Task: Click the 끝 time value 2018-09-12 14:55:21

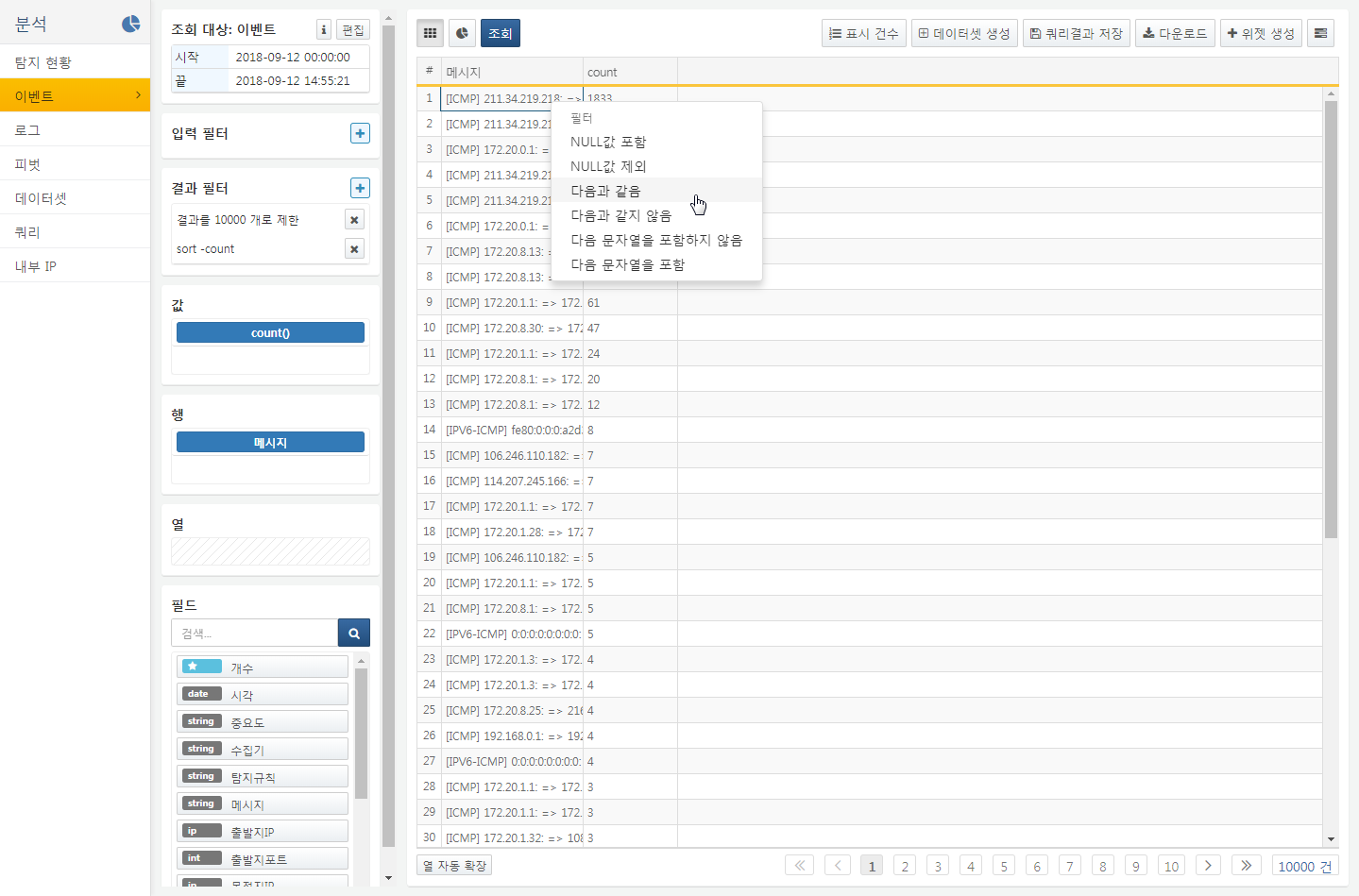Action: coord(293,80)
